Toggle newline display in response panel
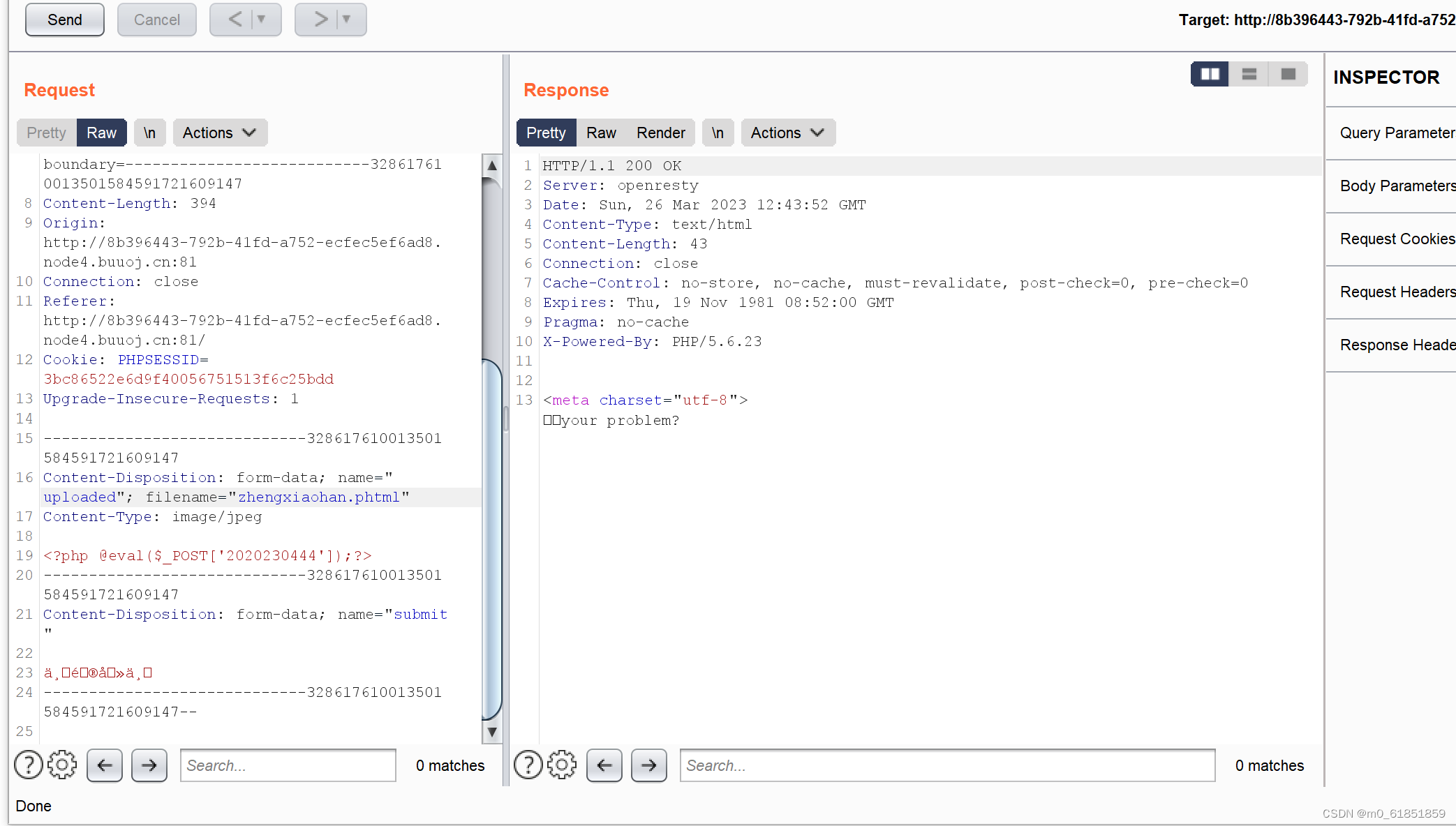This screenshot has width=1456, height=826. coord(718,133)
